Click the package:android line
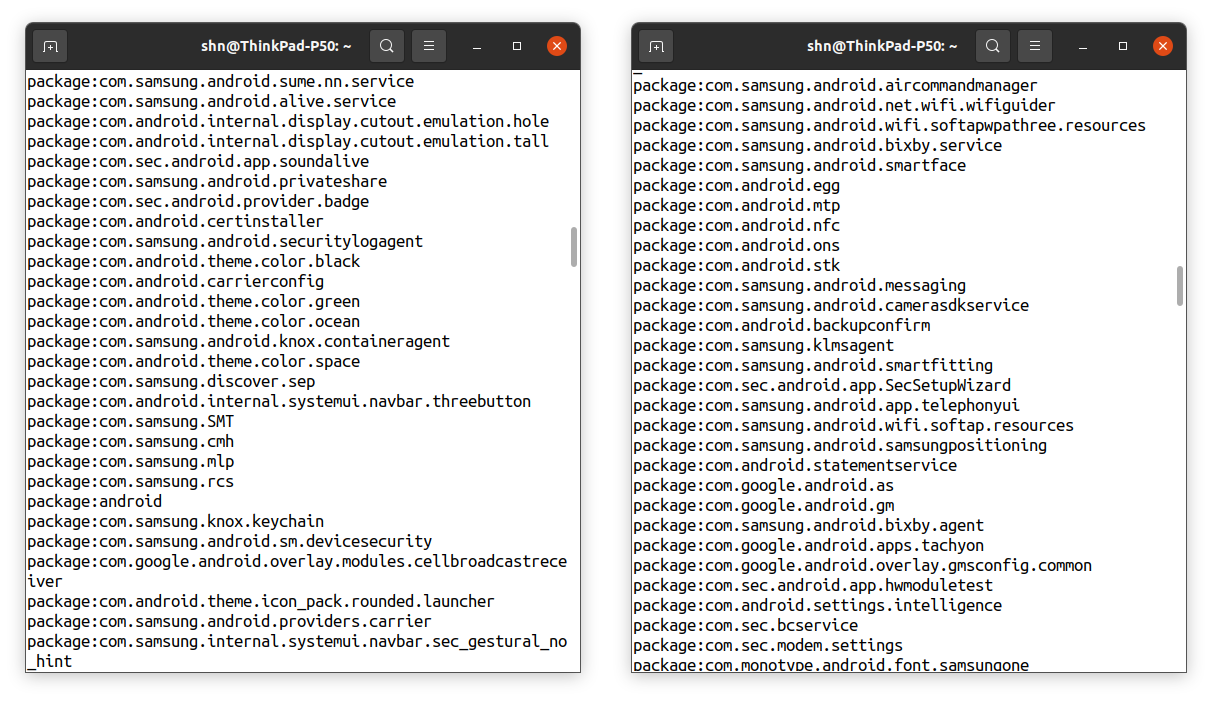Viewport: 1212px width, 701px height. (95, 501)
